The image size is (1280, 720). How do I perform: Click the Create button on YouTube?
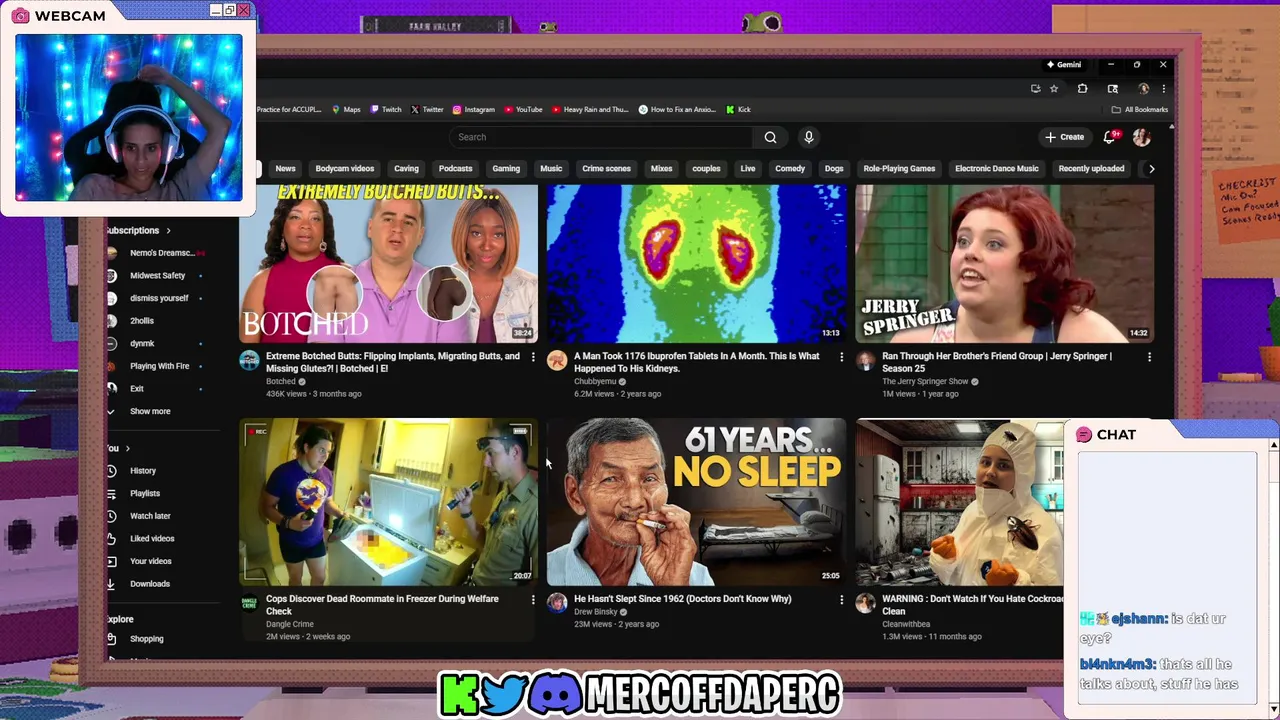[x=1065, y=137]
